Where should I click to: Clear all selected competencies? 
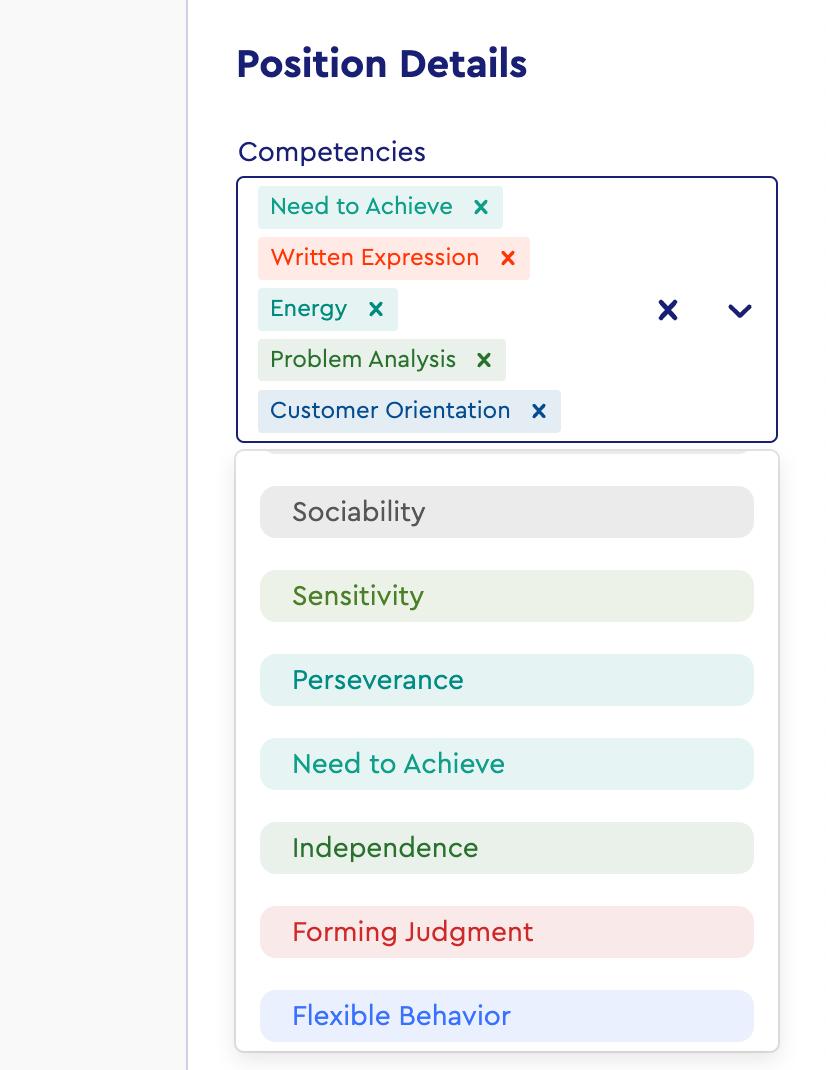(x=668, y=310)
